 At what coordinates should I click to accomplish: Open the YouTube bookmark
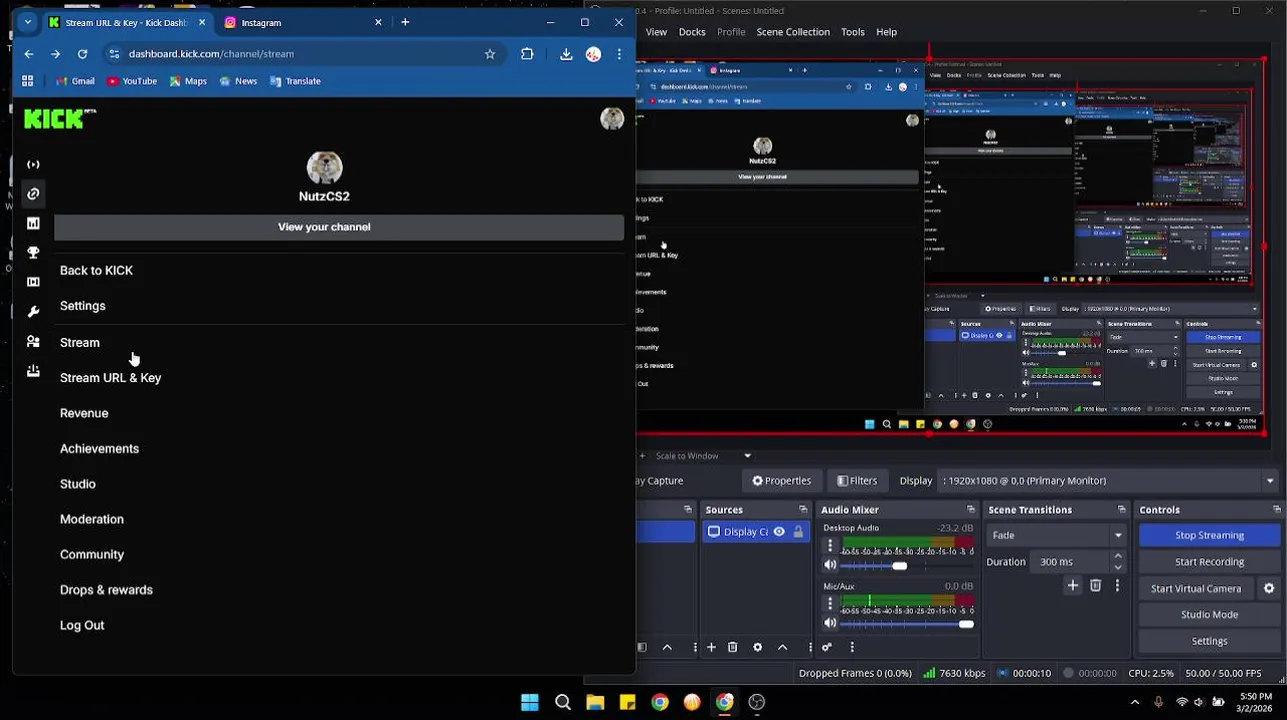[x=132, y=81]
